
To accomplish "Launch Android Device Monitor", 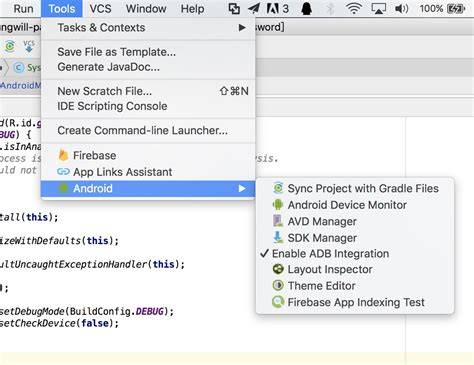I will click(355, 205).
